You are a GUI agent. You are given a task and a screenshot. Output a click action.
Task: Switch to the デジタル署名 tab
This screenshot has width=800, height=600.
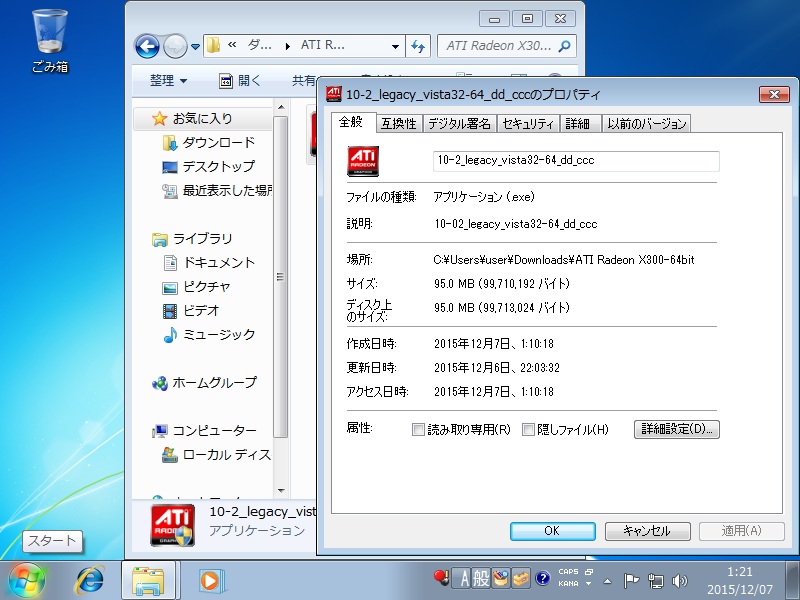tap(459, 123)
